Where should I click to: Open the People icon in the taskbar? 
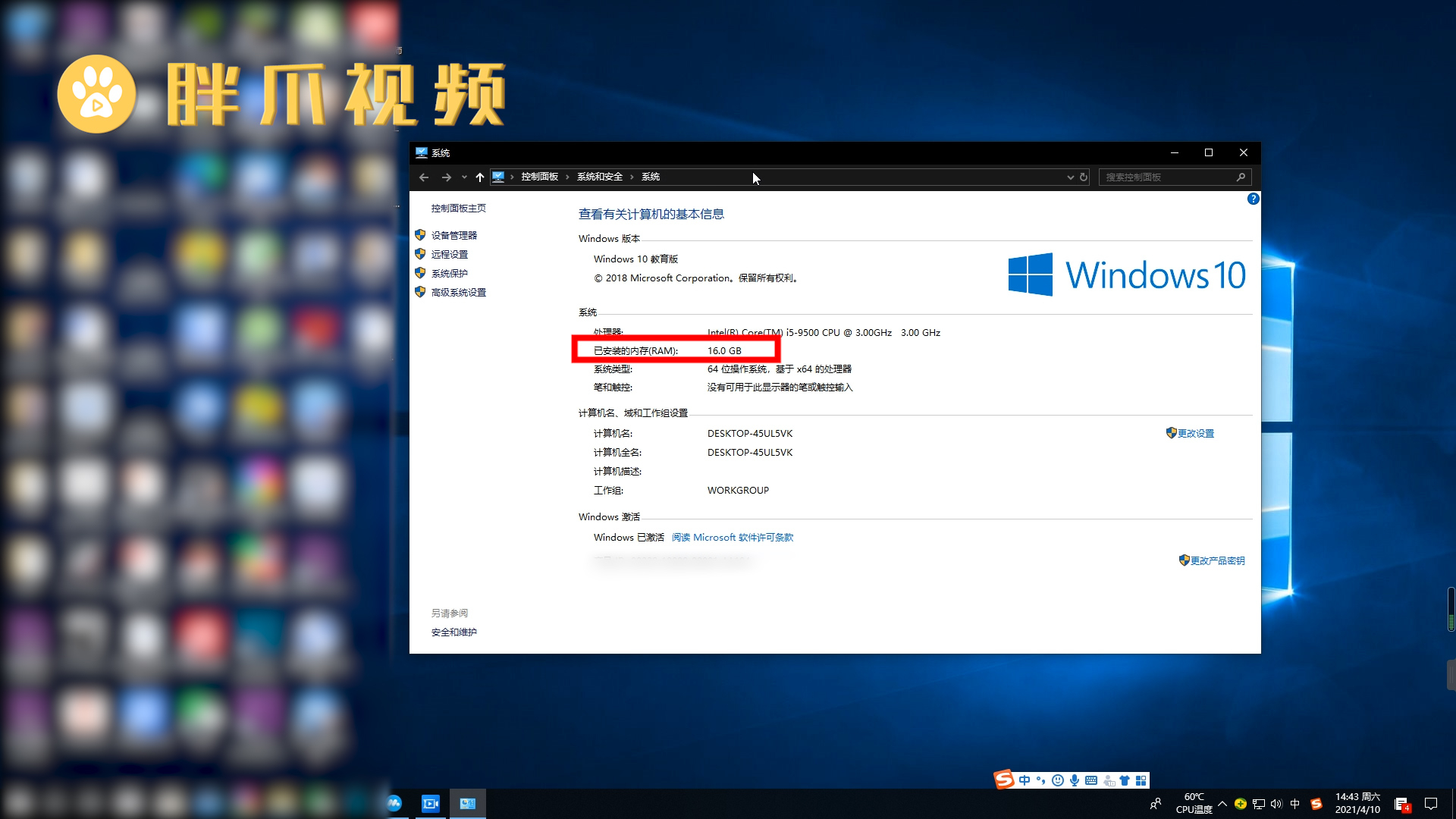pos(1155,804)
